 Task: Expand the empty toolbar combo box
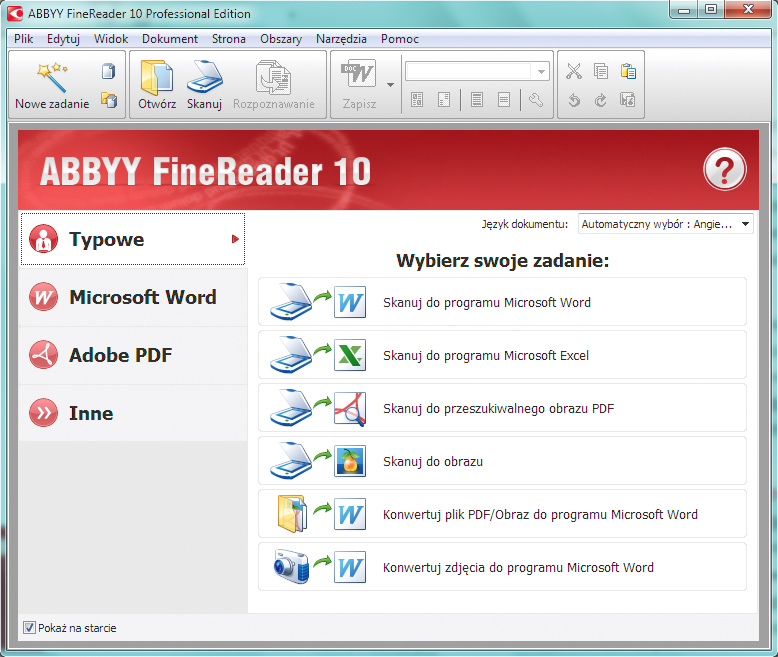point(542,72)
